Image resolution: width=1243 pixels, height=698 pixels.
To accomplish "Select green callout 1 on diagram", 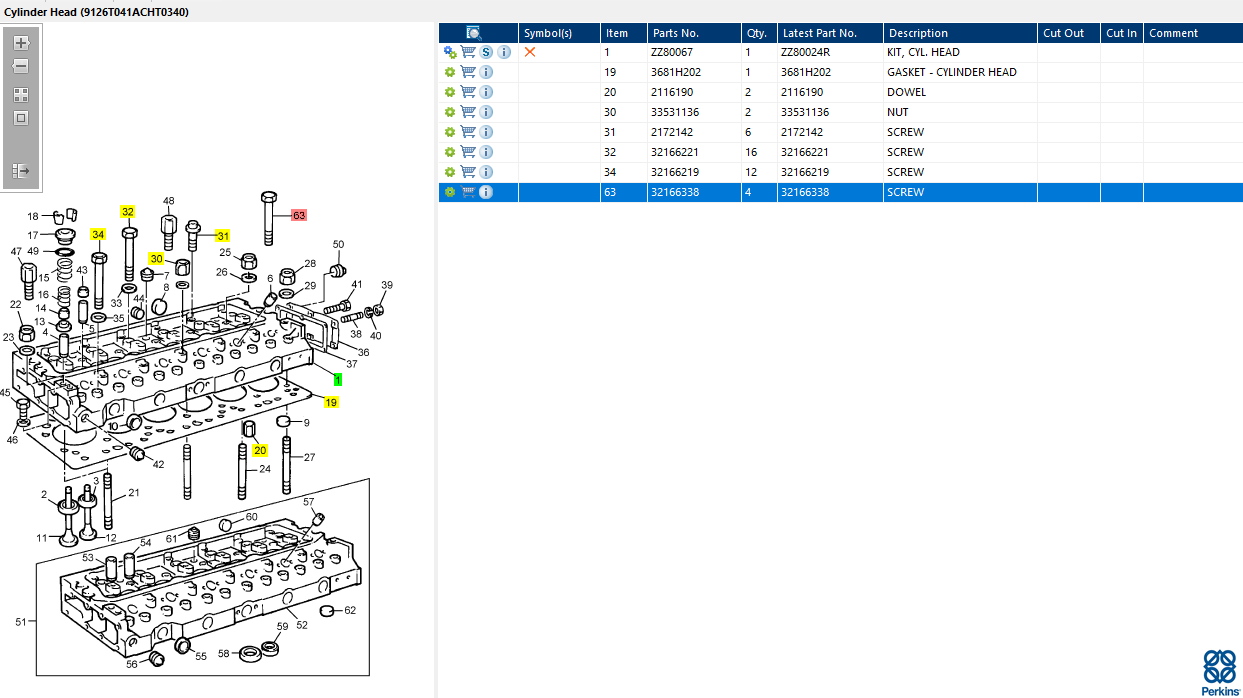I will point(338,380).
